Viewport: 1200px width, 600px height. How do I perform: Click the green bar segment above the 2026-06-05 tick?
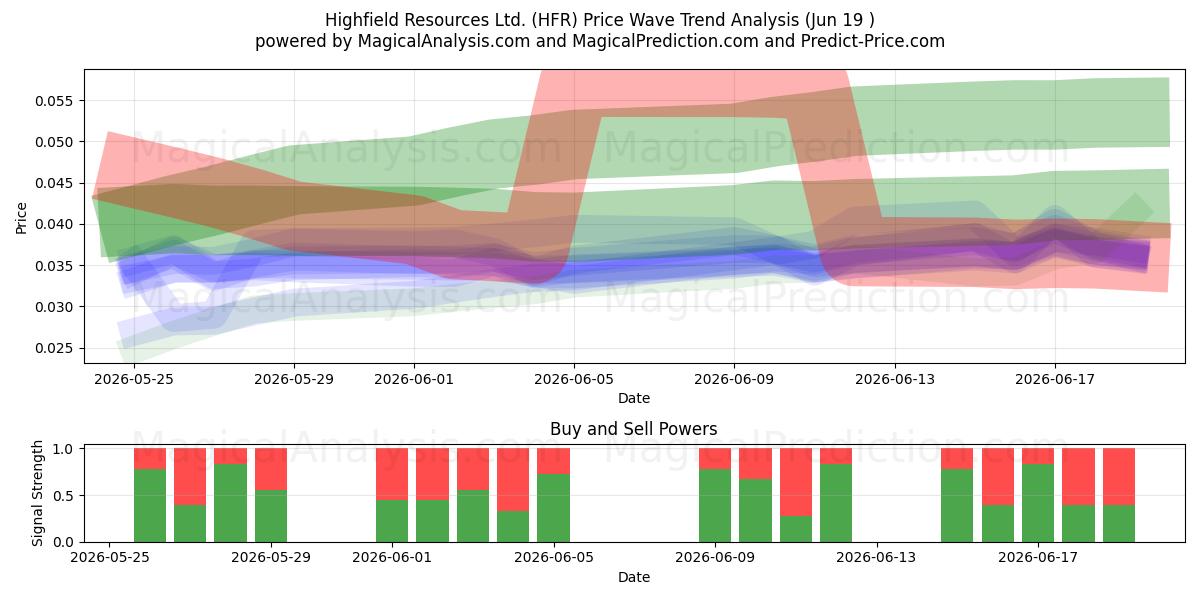tap(553, 508)
